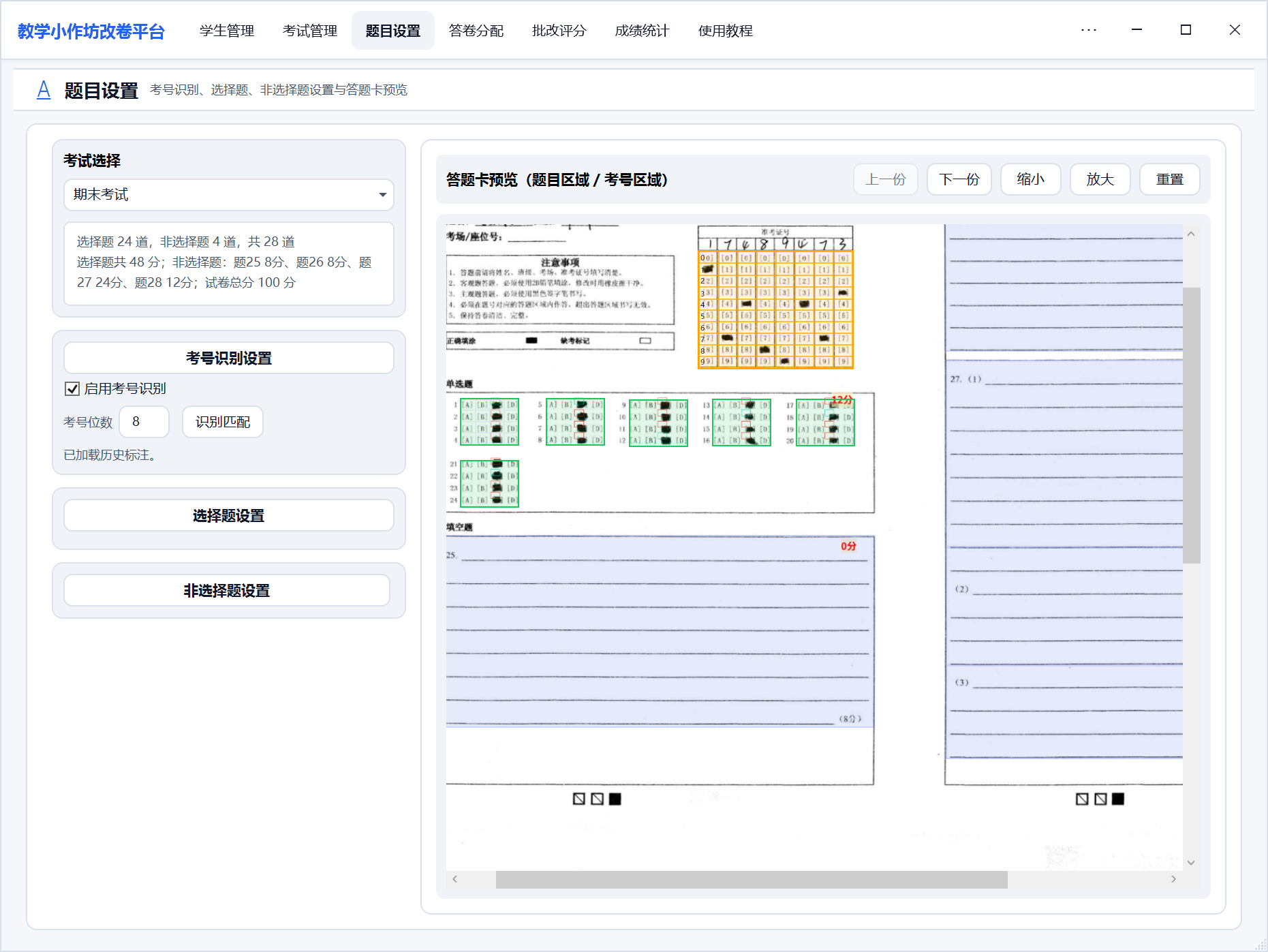Image resolution: width=1268 pixels, height=952 pixels.
Task: Click the horizontal scrollbar right arrow
Action: tap(1173, 879)
